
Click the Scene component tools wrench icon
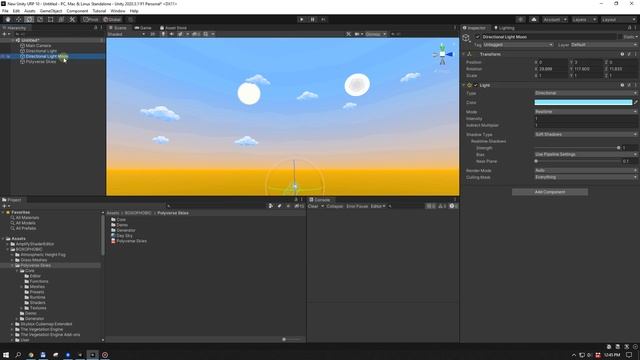[348, 34]
